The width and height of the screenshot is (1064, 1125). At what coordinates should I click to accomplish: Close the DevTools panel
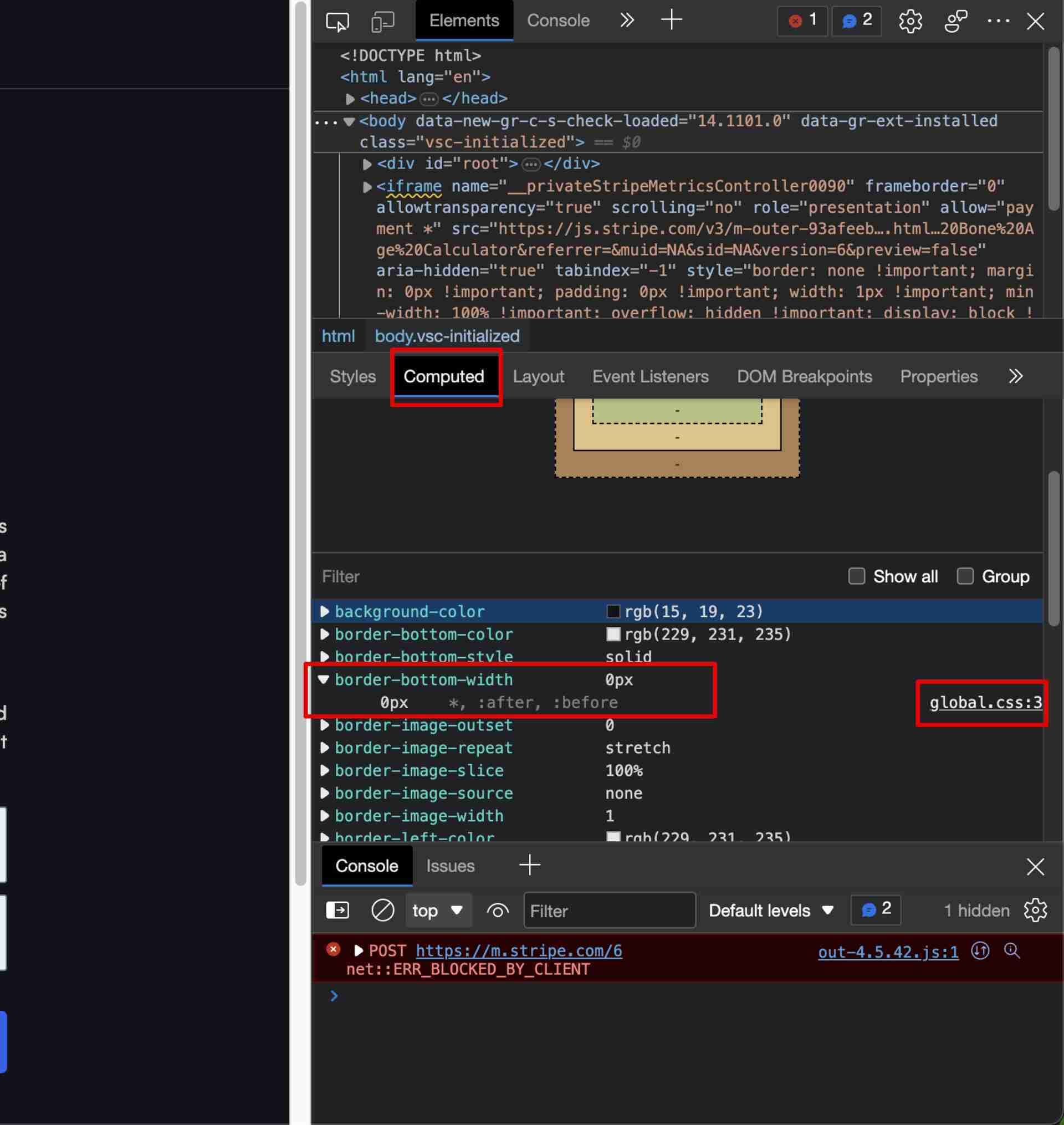coord(1036,21)
